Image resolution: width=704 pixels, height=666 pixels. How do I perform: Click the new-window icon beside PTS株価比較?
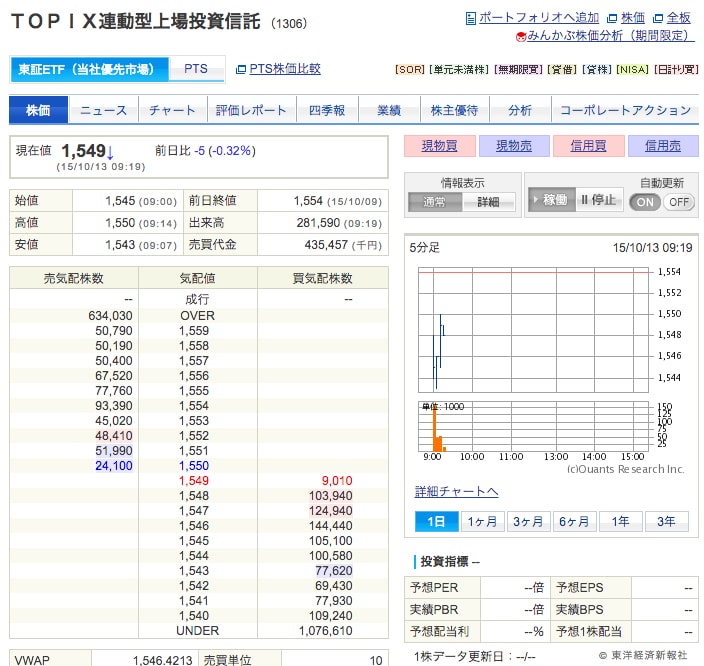coord(241,69)
